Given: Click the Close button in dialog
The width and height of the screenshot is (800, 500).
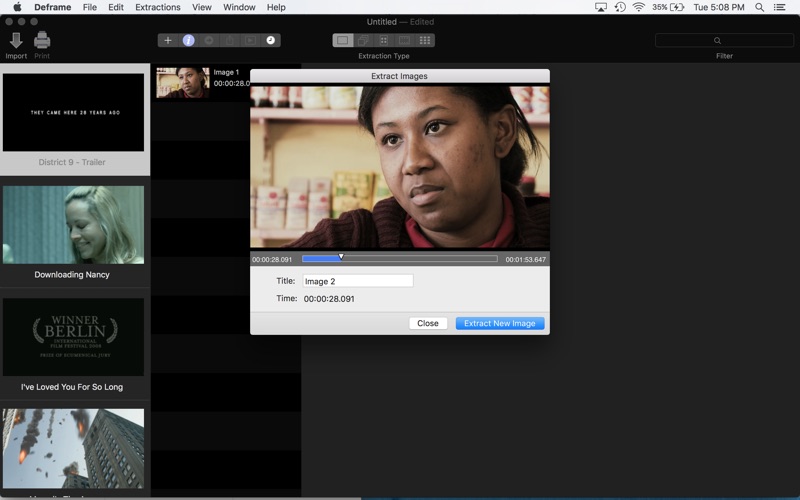Looking at the screenshot, I should [x=428, y=323].
